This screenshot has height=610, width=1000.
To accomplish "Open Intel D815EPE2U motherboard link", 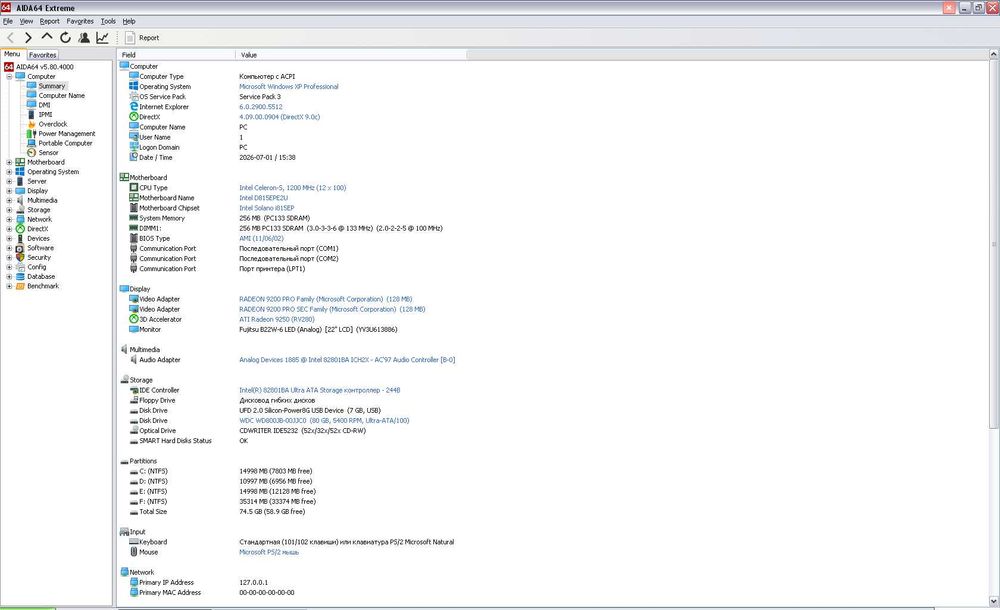I will [263, 198].
